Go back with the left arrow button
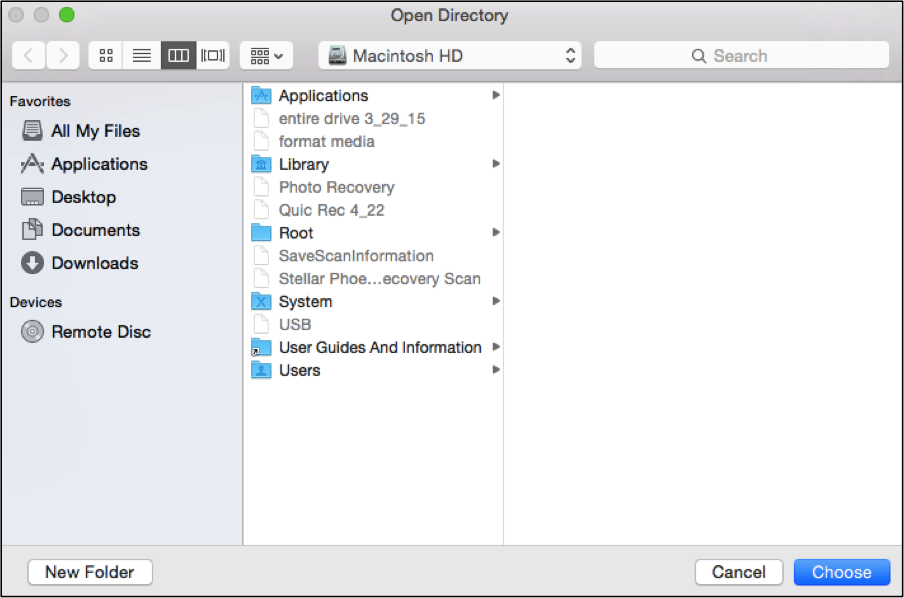This screenshot has height=598, width=904. coord(29,56)
